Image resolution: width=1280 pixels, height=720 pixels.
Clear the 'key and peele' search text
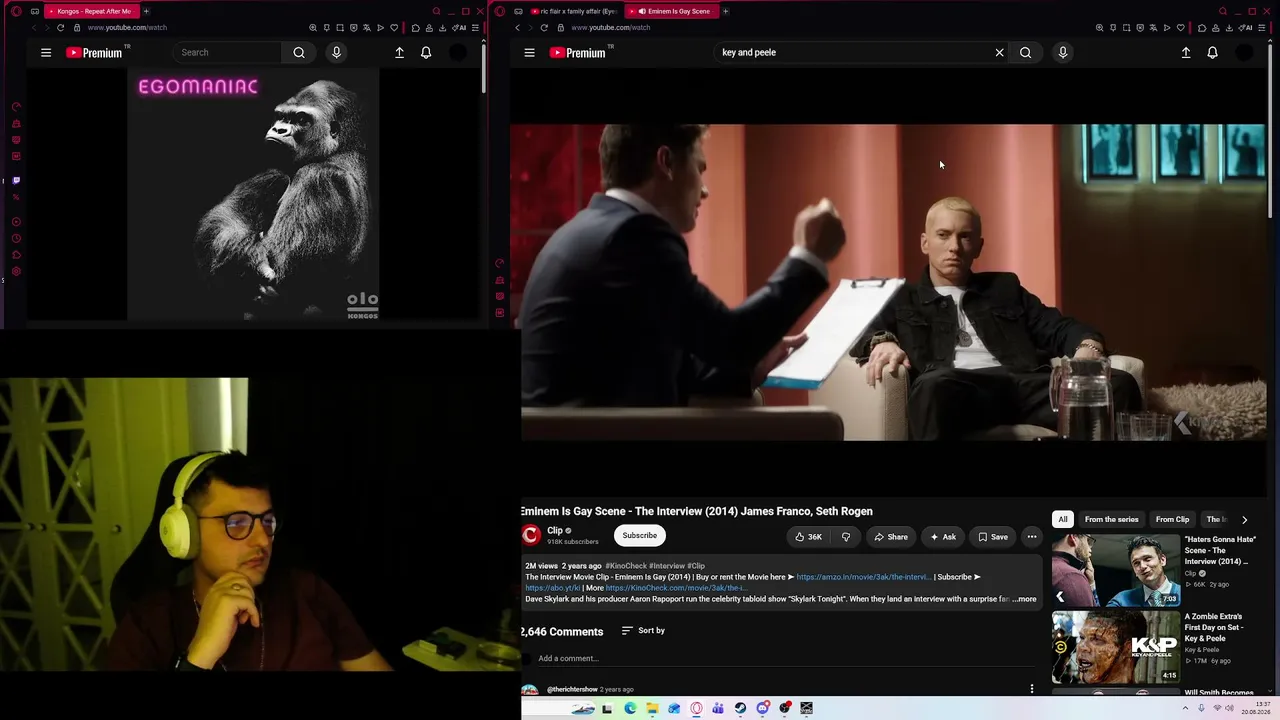(x=999, y=53)
